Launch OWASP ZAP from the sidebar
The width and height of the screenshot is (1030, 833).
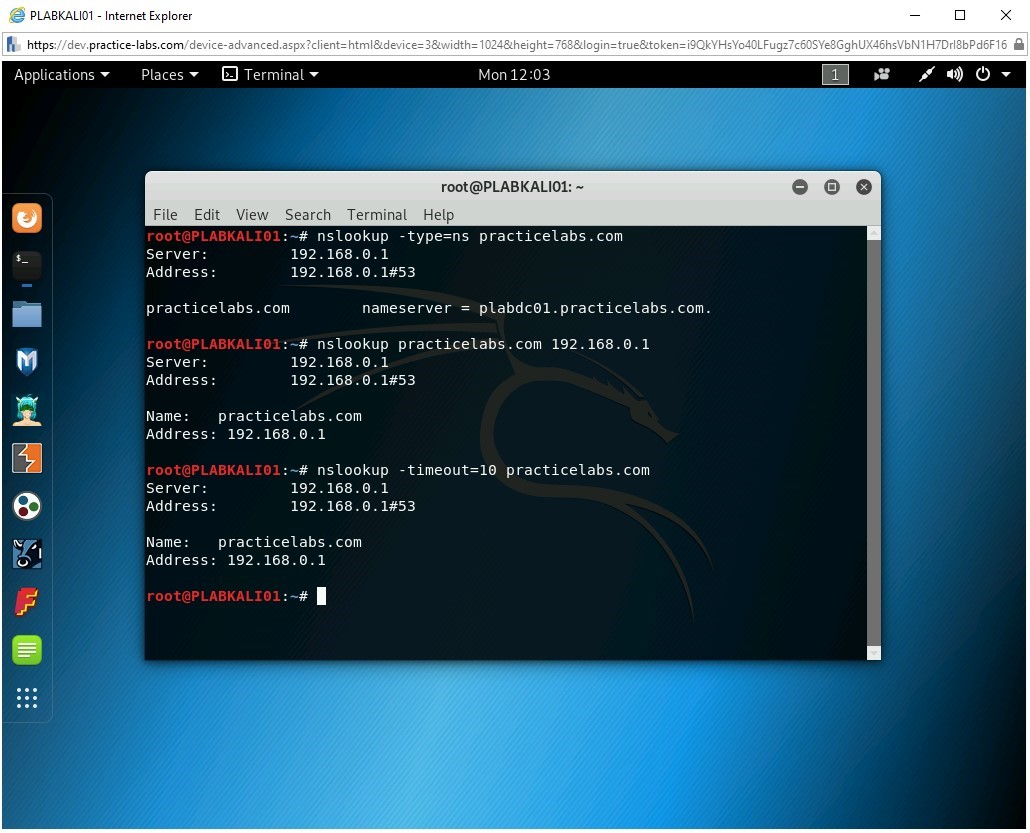pyautogui.click(x=27, y=505)
